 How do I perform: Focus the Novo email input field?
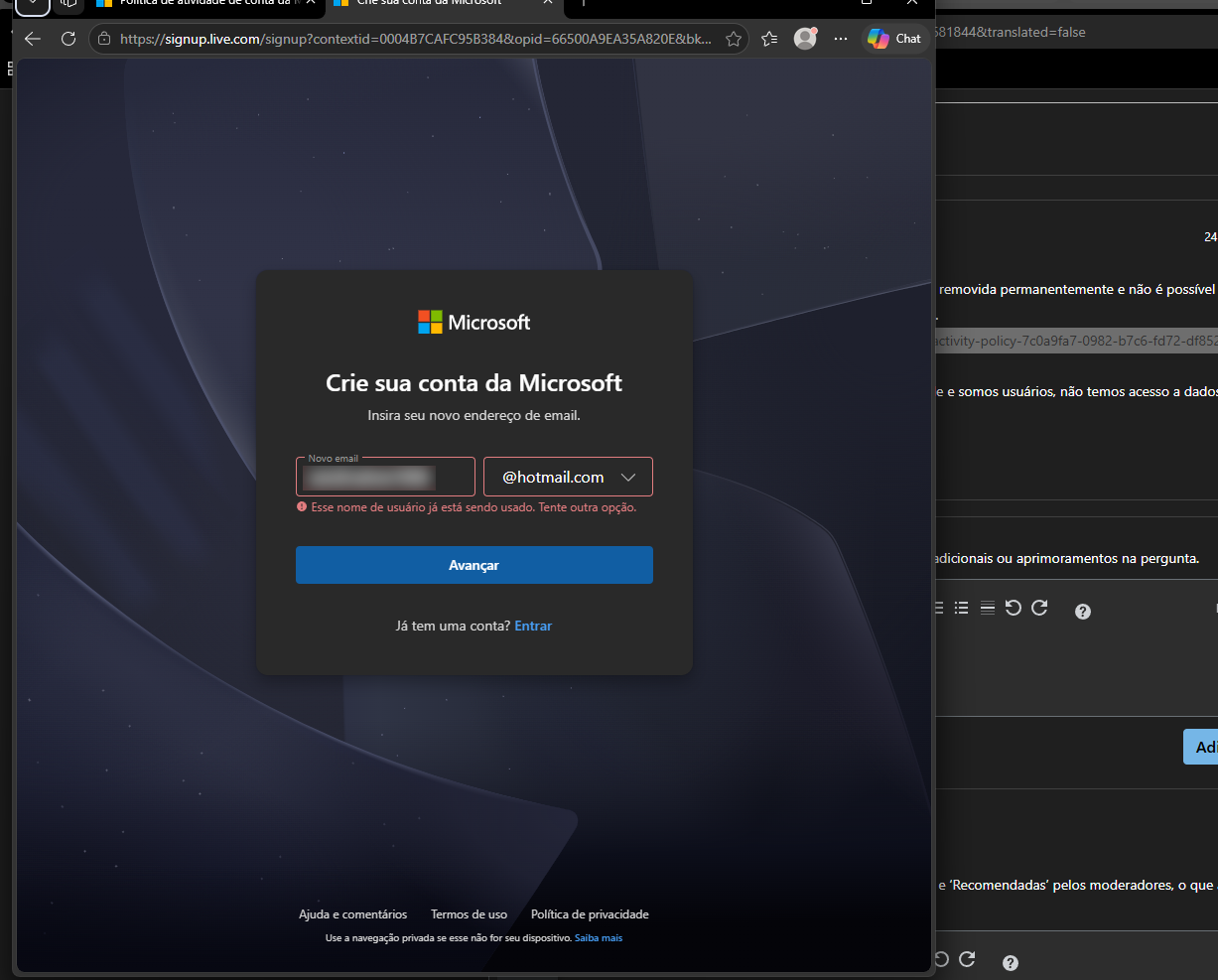[x=385, y=477]
